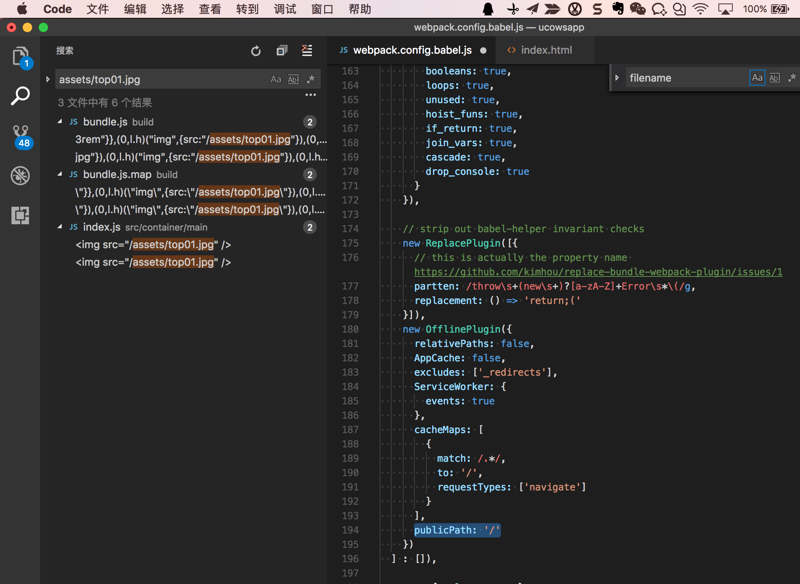Collapse all search results
The image size is (800, 584).
pos(282,51)
